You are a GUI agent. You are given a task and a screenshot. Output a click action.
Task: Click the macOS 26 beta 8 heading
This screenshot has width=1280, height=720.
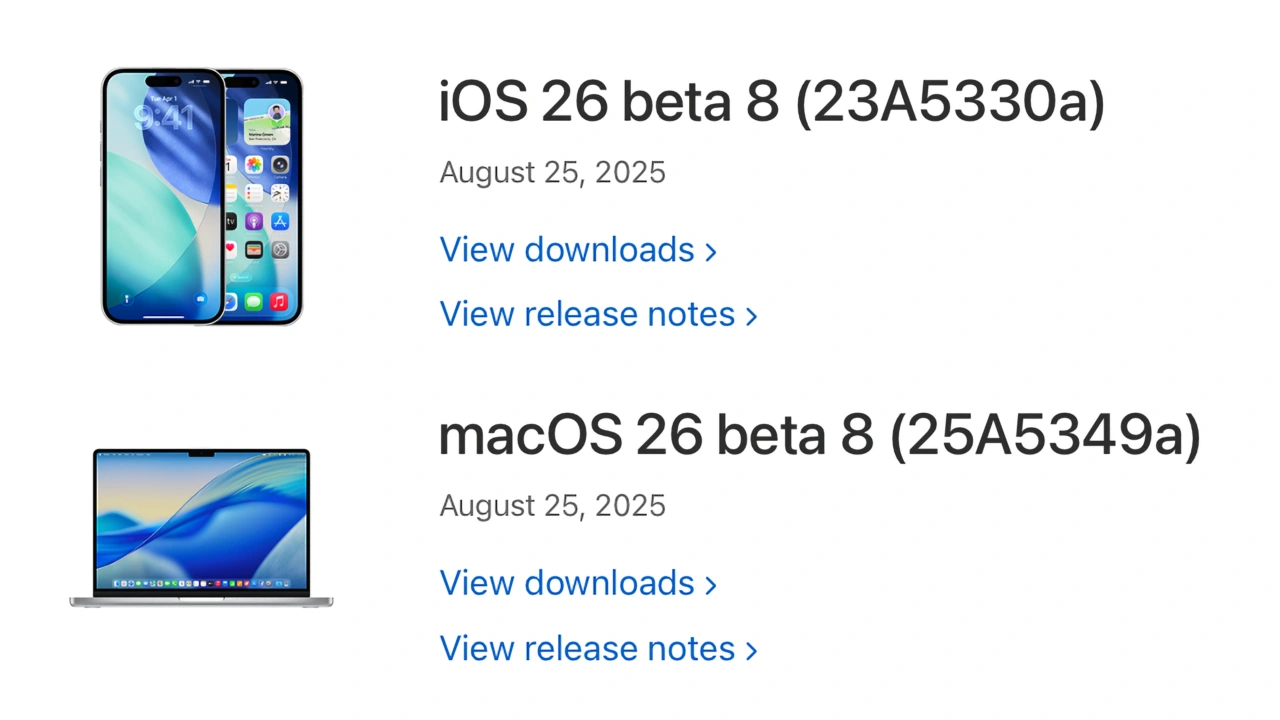tap(819, 437)
